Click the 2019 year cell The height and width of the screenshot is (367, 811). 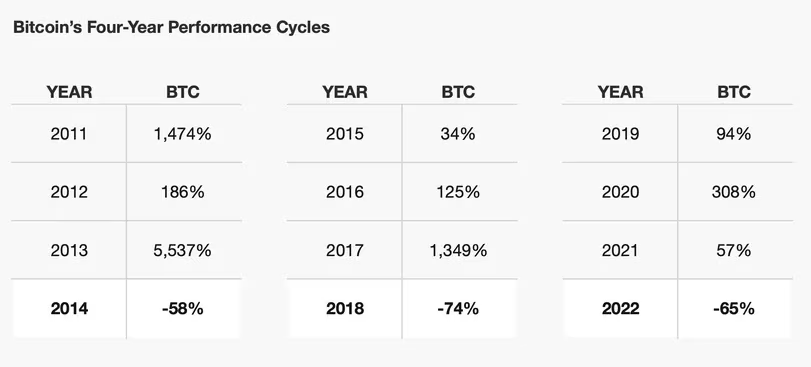(620, 134)
